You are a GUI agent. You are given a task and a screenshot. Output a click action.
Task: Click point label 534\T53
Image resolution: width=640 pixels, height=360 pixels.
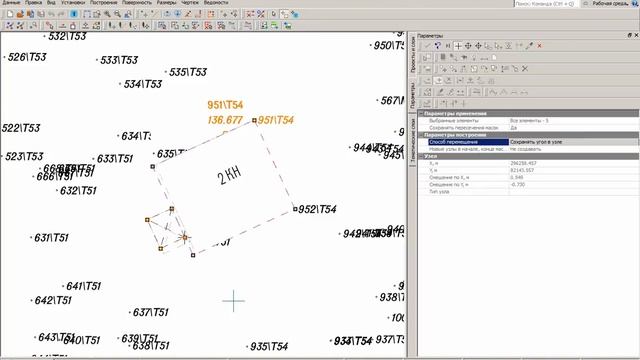143,84
